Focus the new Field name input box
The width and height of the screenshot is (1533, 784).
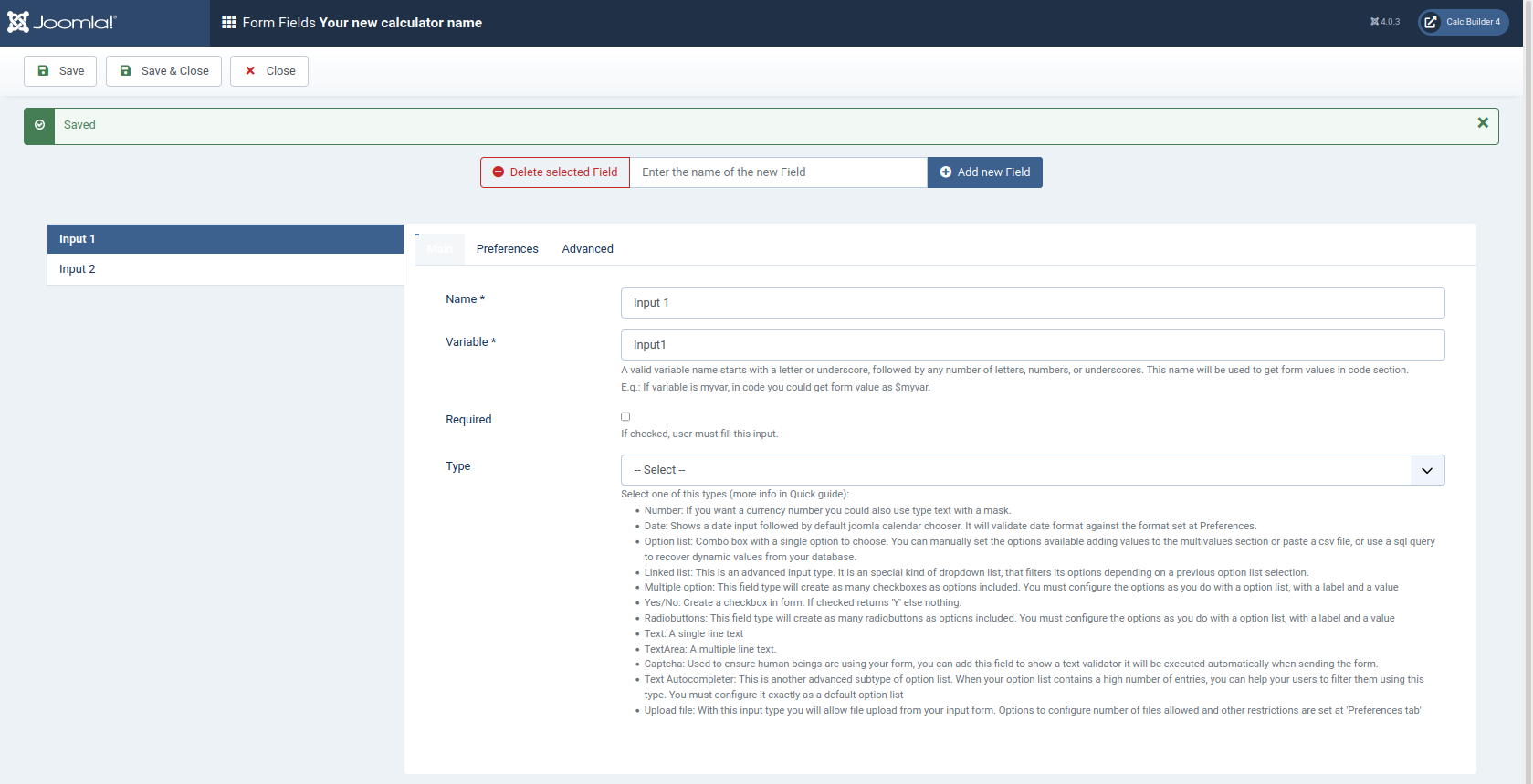779,172
